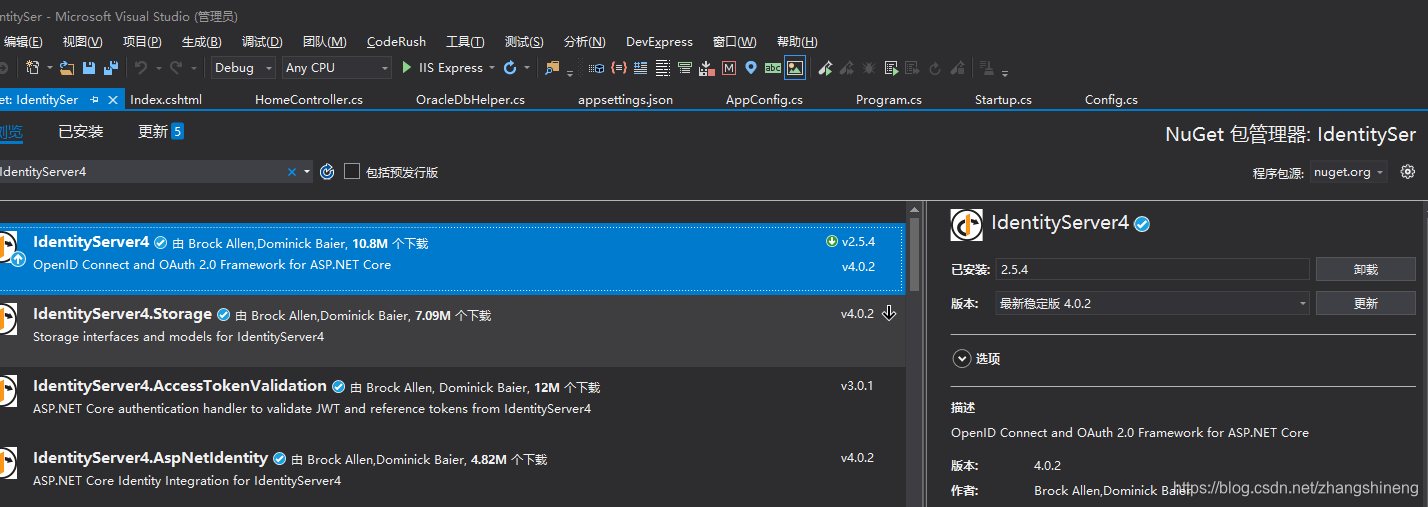
Task: Open the View menu
Action: 82,41
